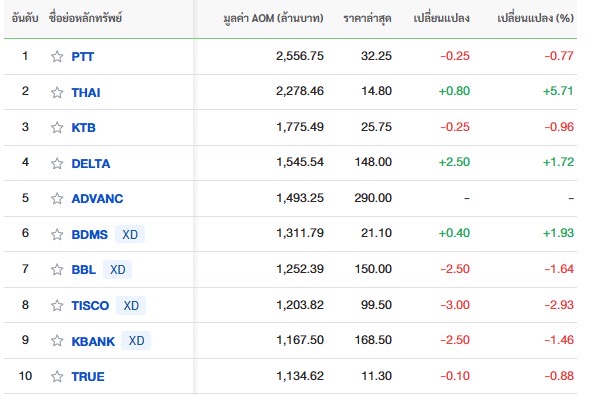Image resolution: width=597 pixels, height=395 pixels.
Task: Star the TRUE stock row
Action: [57, 377]
